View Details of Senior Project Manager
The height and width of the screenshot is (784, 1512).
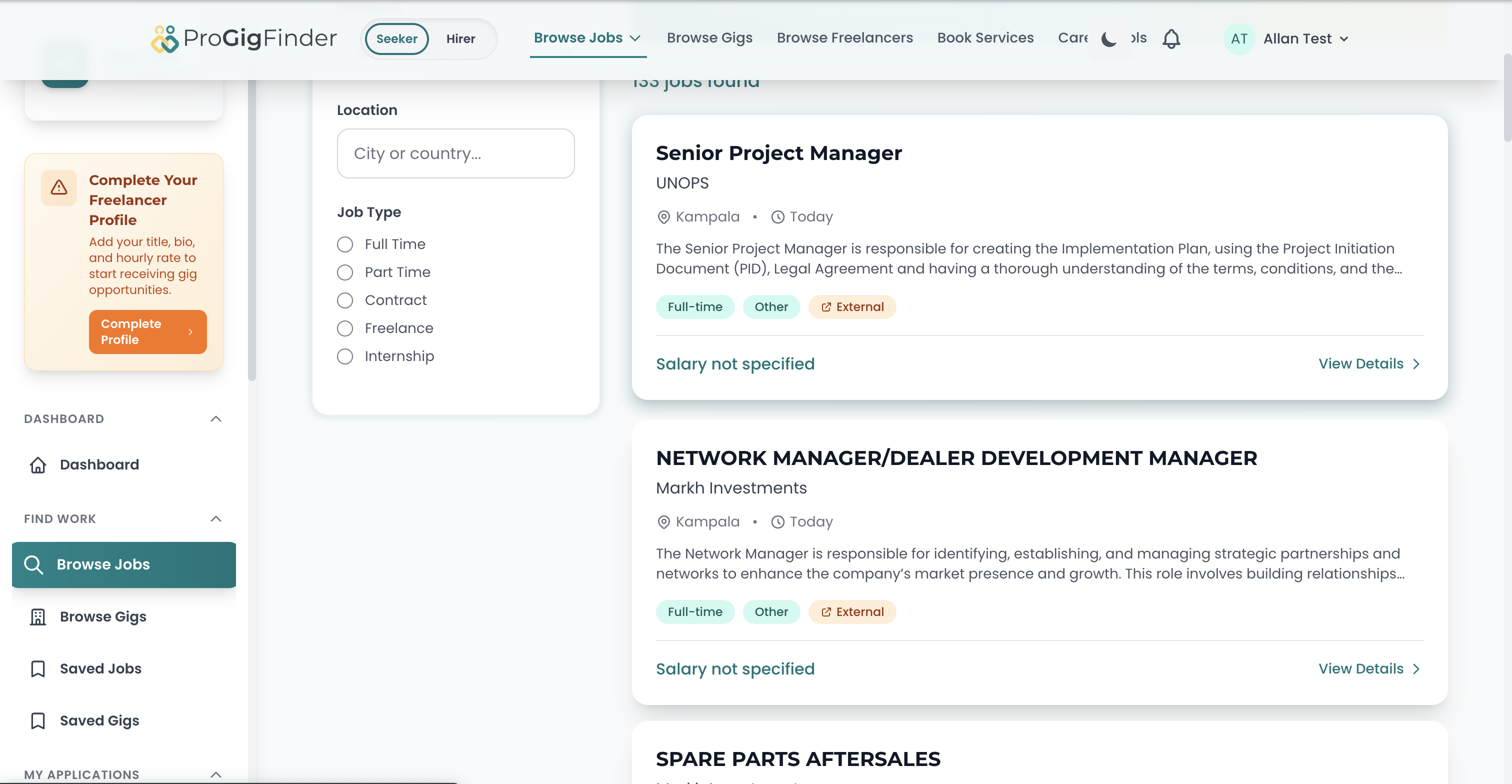(x=1368, y=364)
